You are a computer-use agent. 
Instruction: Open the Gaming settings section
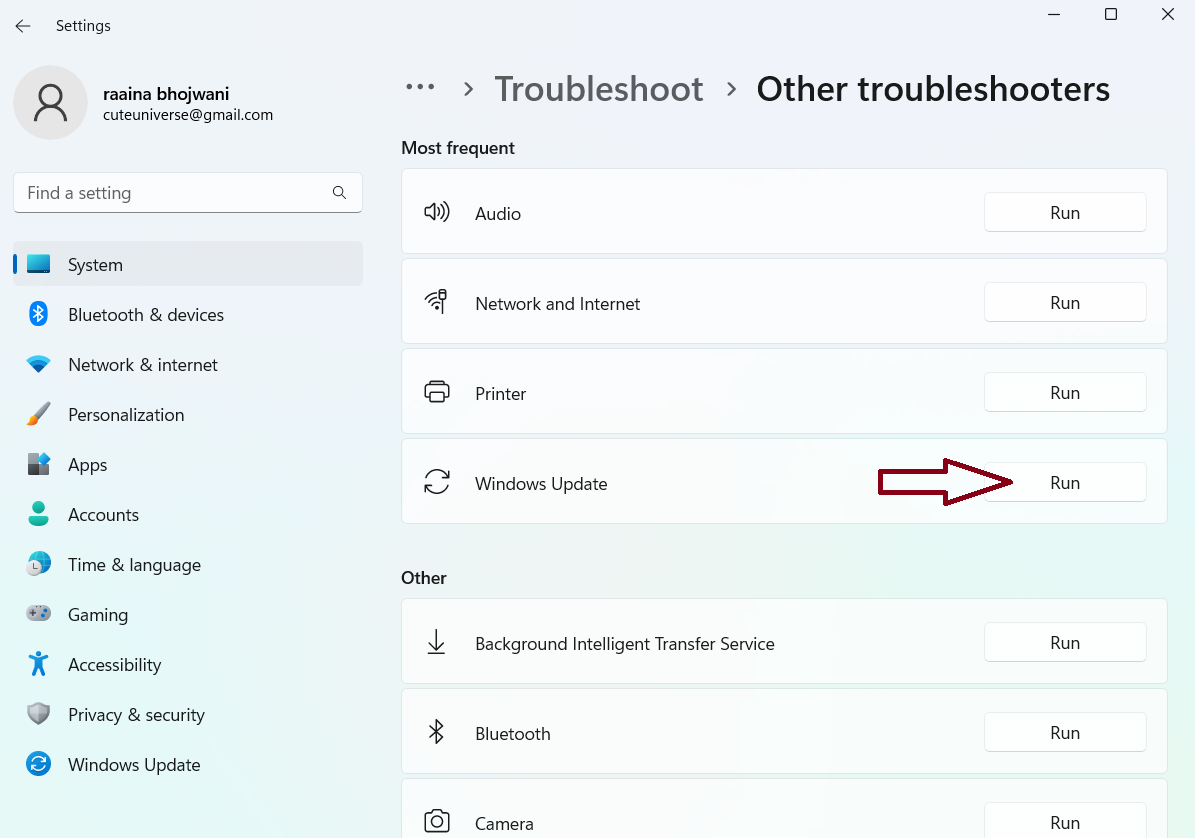pyautogui.click(x=97, y=615)
